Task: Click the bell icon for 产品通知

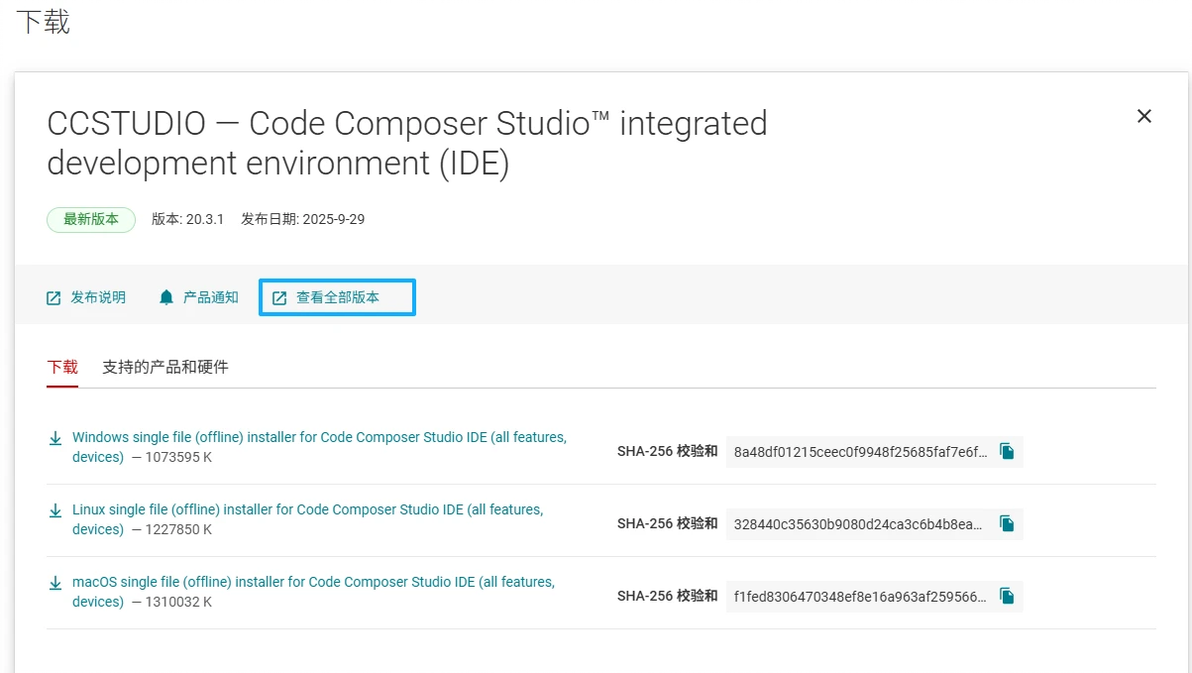Action: tap(167, 298)
